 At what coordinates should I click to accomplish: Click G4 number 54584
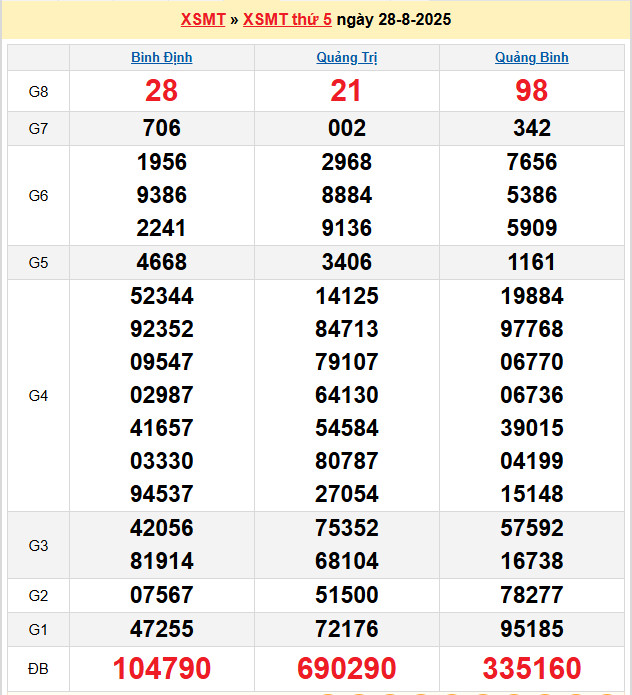click(x=347, y=428)
